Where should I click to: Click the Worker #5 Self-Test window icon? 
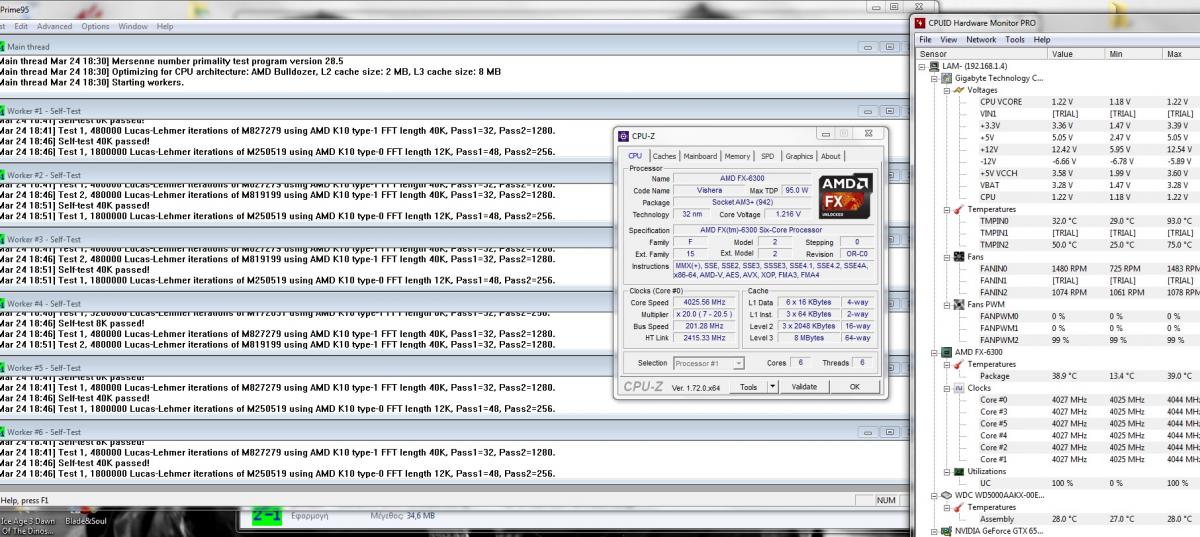[2, 367]
